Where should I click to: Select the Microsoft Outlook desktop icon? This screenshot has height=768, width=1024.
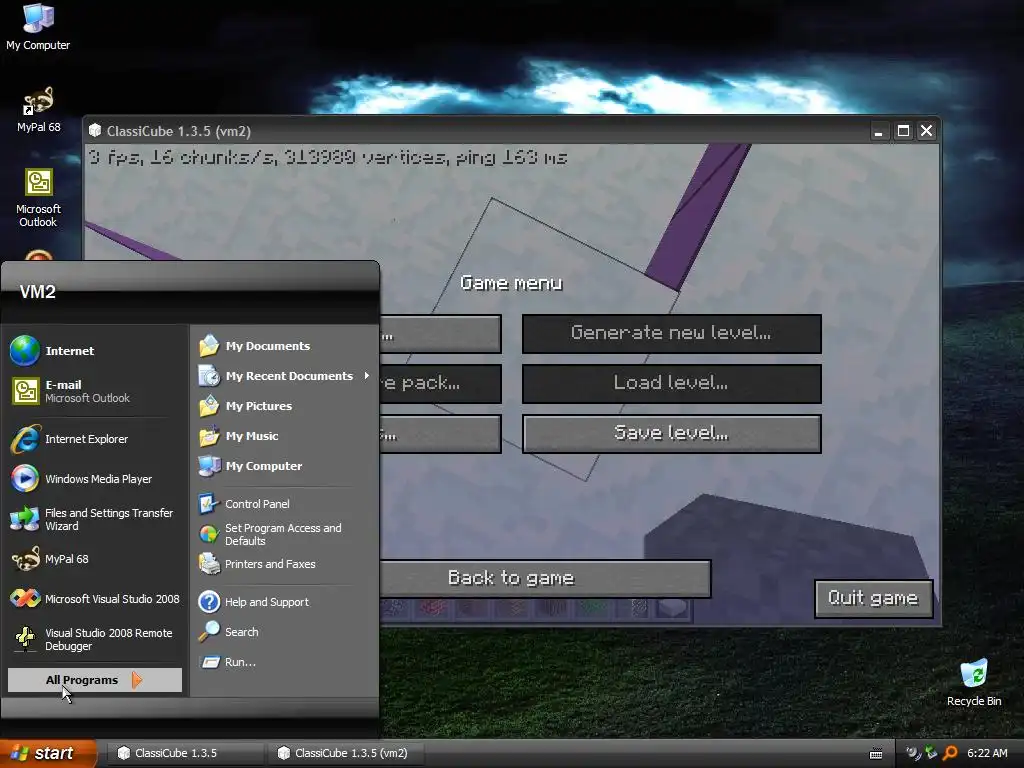click(39, 198)
